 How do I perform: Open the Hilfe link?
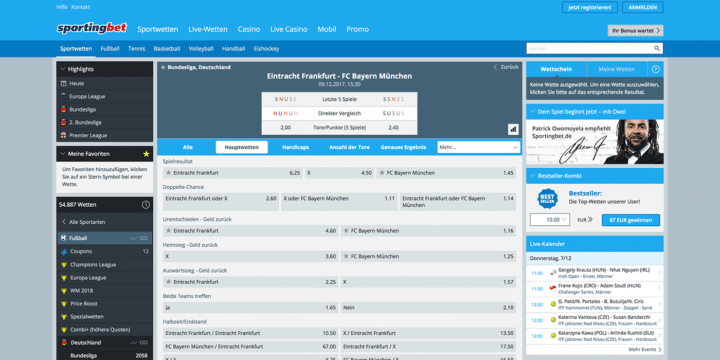pyautogui.click(x=62, y=7)
